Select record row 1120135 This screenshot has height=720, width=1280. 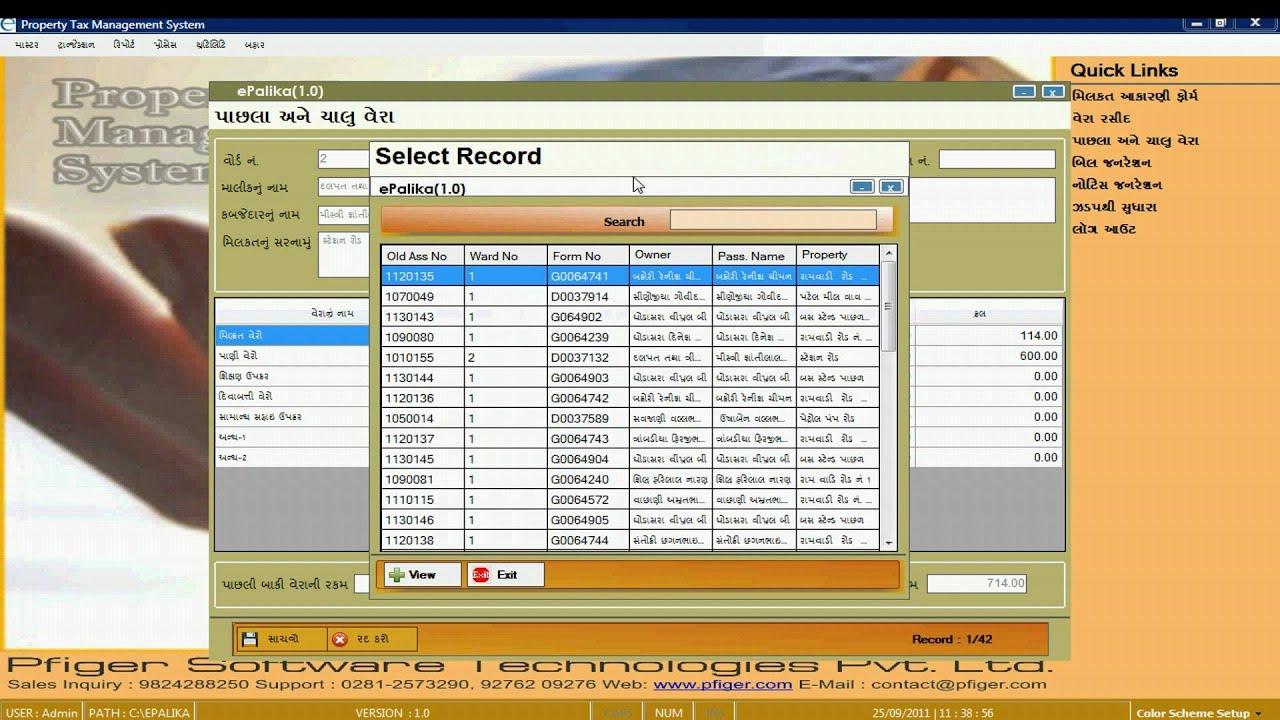tap(630, 276)
